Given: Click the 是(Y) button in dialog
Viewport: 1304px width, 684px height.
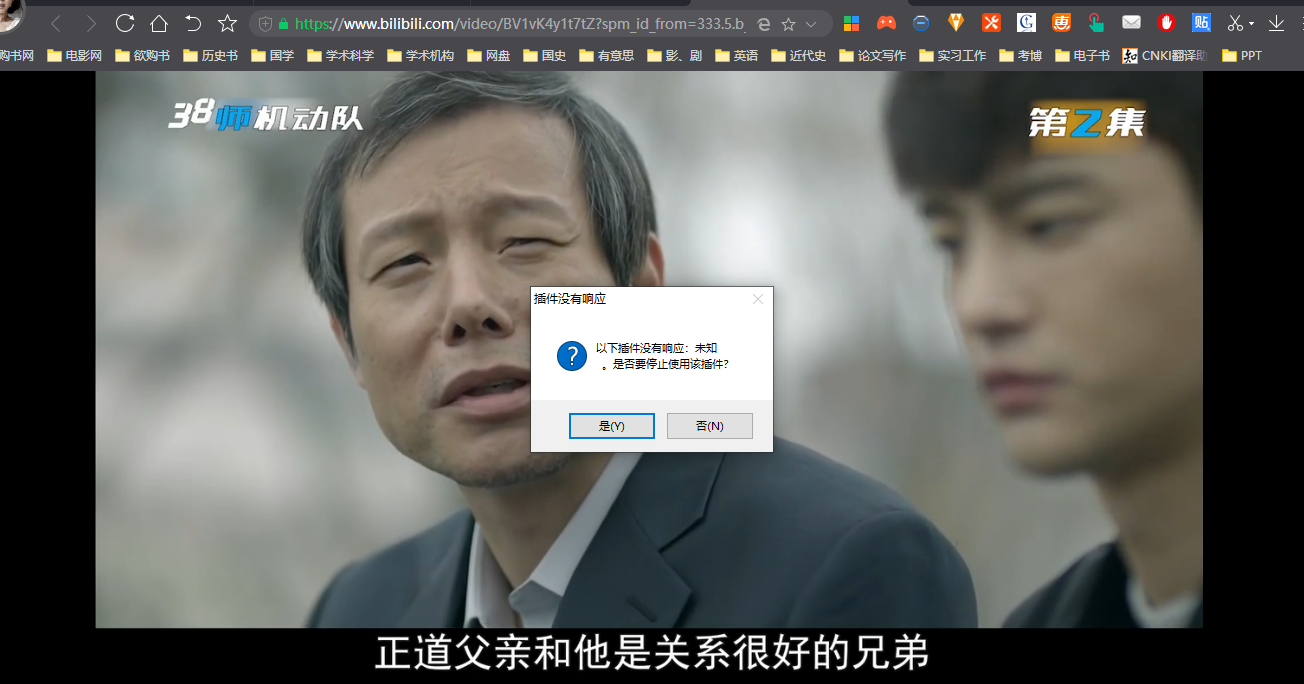Looking at the screenshot, I should click(612, 426).
